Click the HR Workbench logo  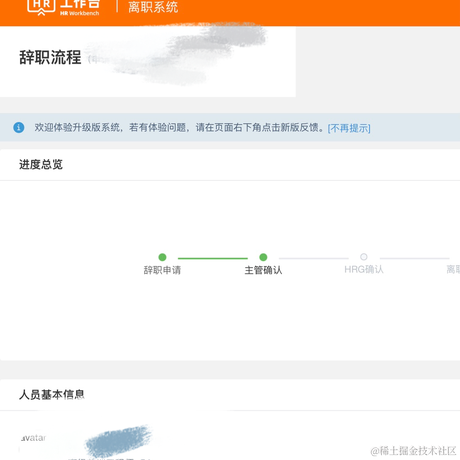(63, 7)
